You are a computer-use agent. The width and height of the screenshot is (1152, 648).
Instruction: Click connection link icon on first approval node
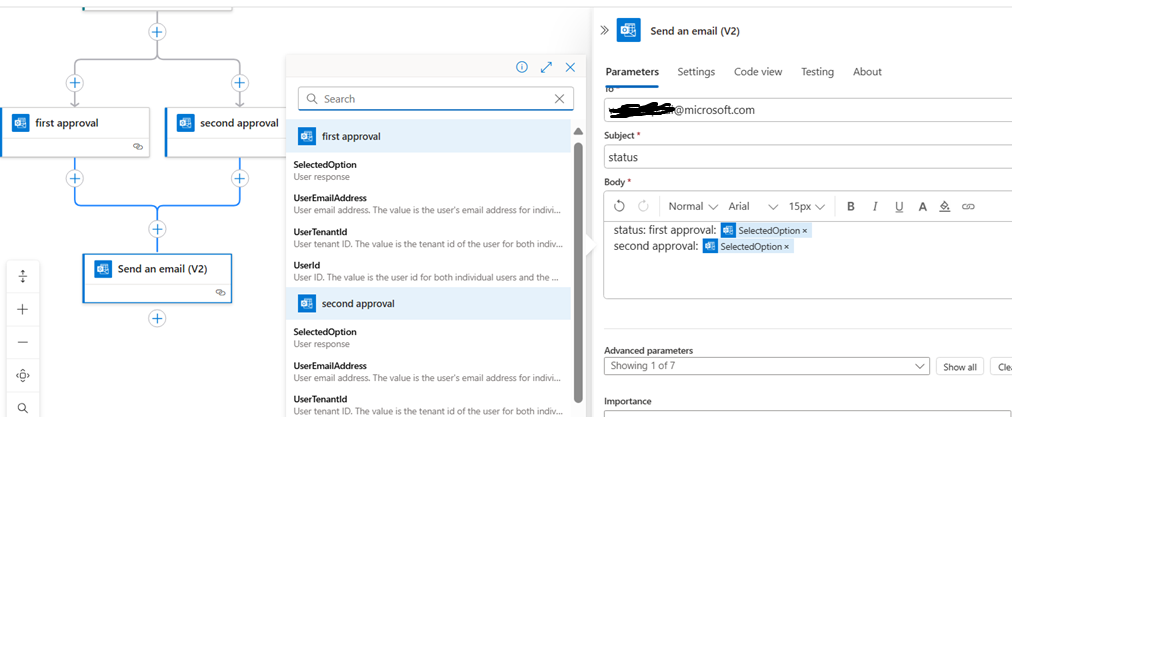point(137,147)
